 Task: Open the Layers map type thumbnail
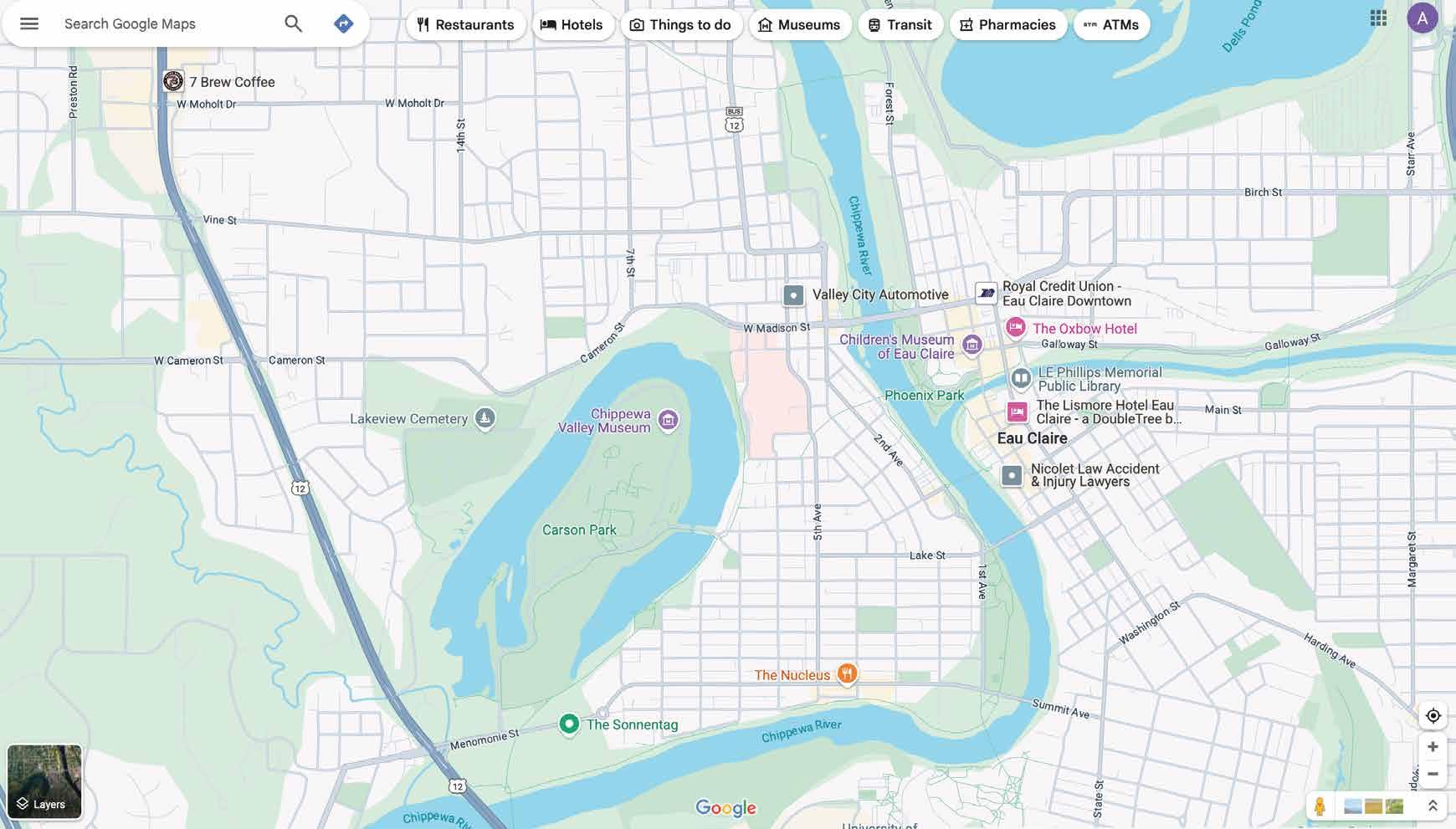point(44,781)
